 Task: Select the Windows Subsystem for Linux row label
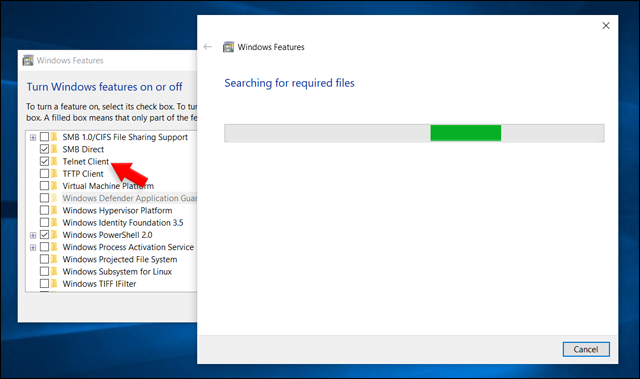pos(117,272)
